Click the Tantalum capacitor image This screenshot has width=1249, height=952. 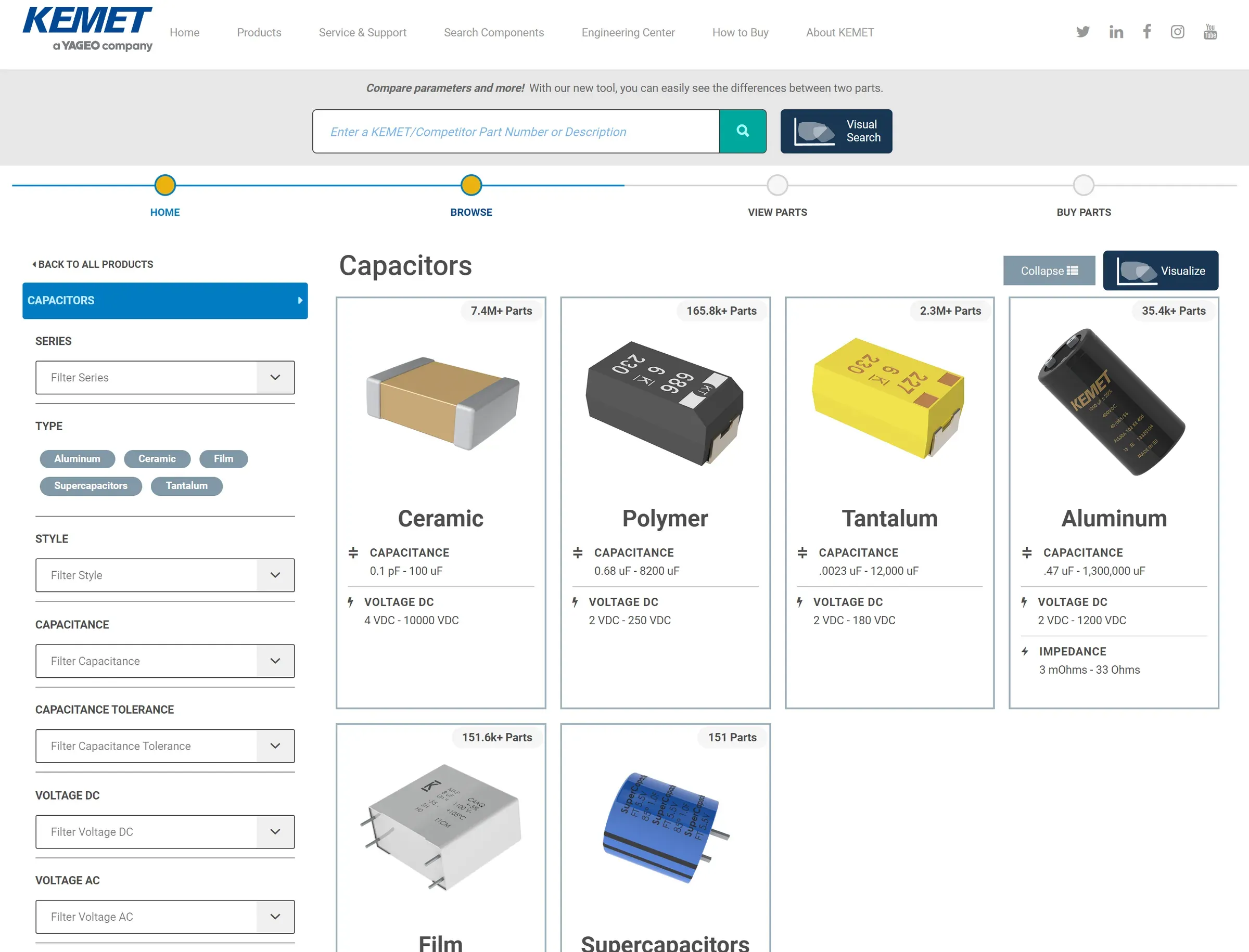888,398
